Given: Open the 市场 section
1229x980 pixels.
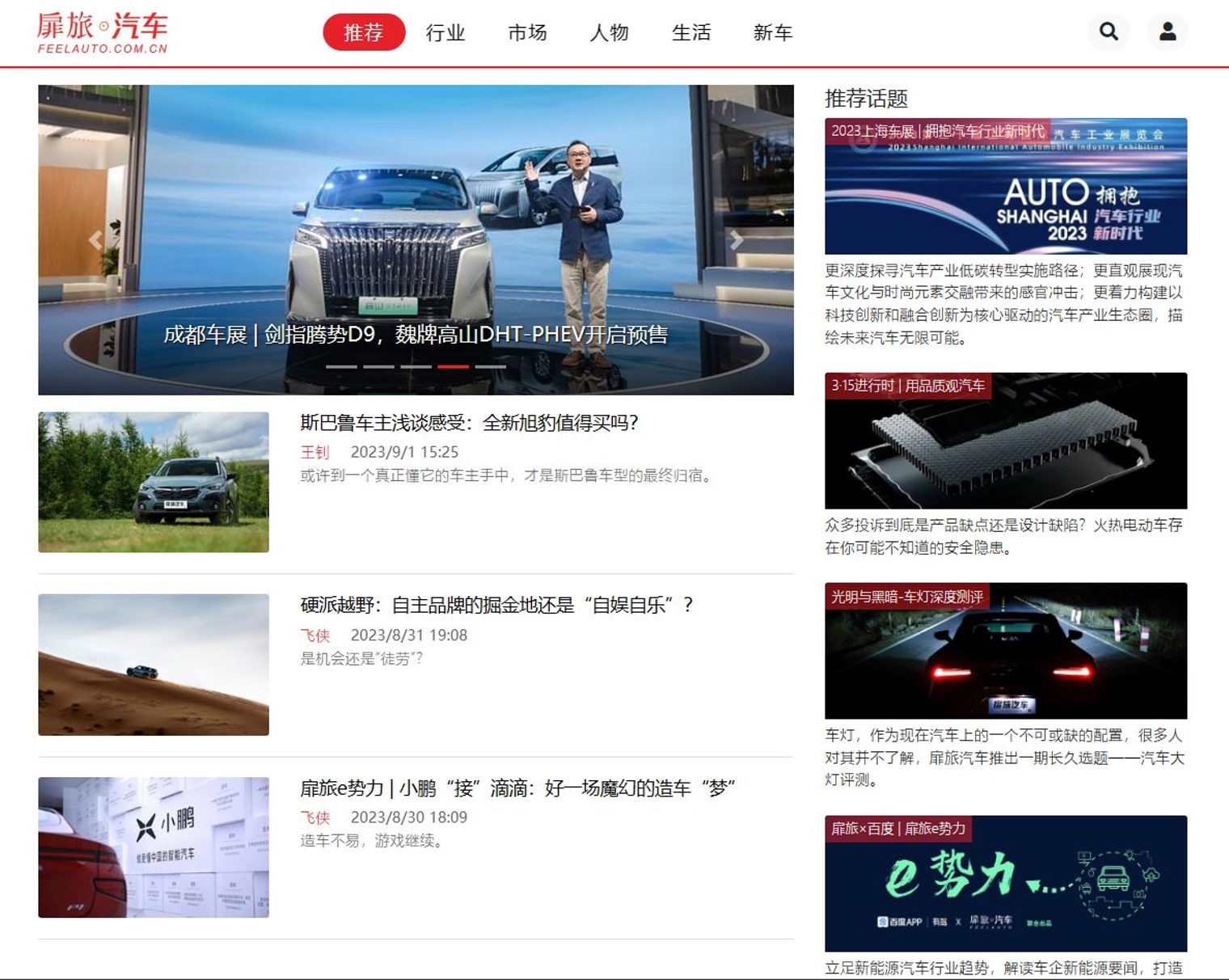Looking at the screenshot, I should point(527,33).
